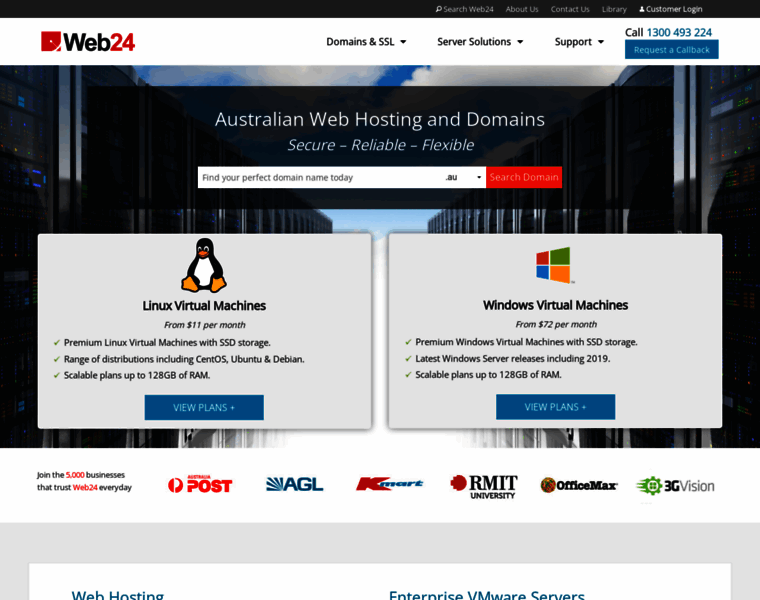
Task: Click Request a Callback button
Action: [672, 49]
